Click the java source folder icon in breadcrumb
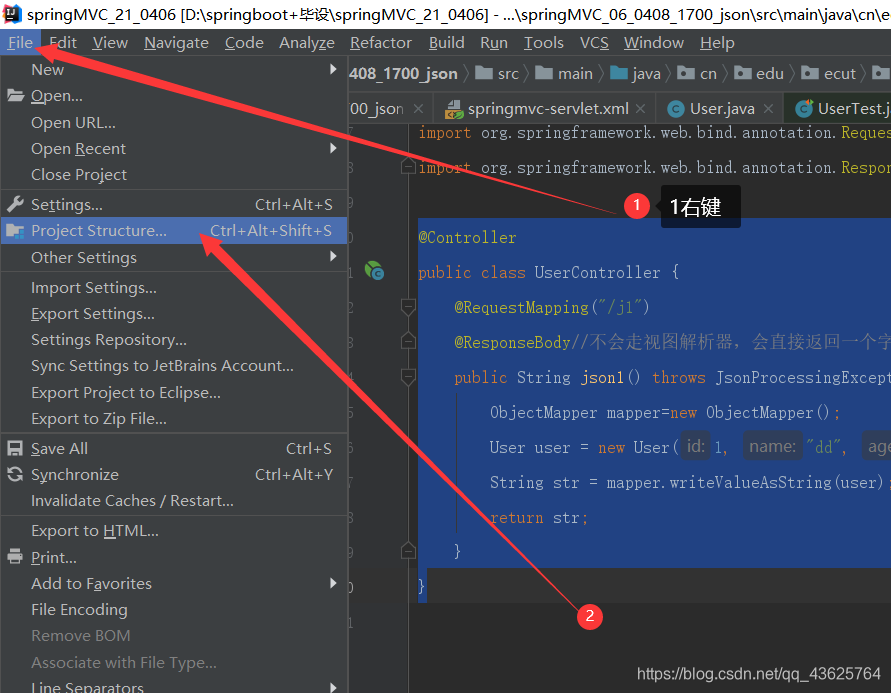 click(x=618, y=73)
